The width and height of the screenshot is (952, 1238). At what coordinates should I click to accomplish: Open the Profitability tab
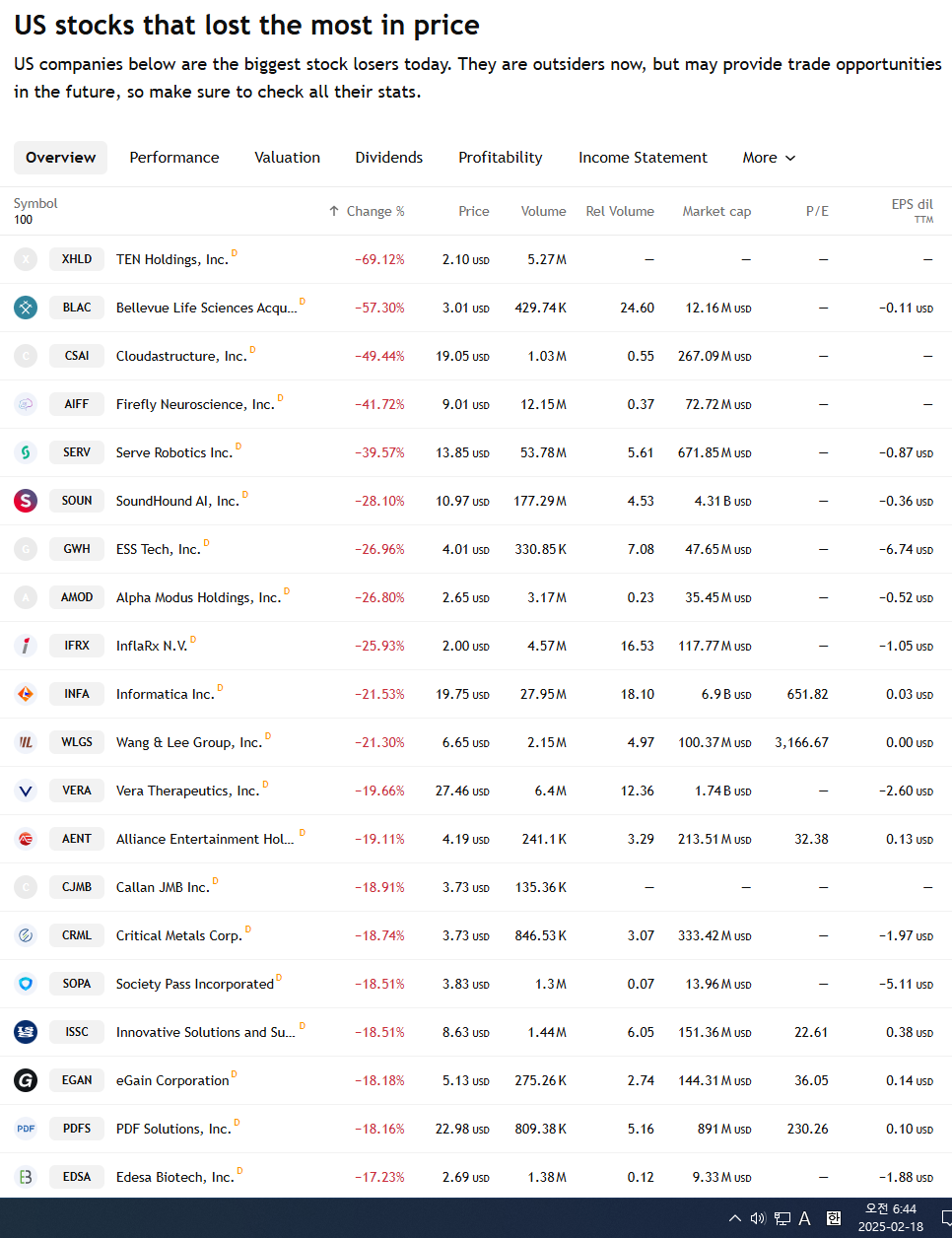[501, 158]
